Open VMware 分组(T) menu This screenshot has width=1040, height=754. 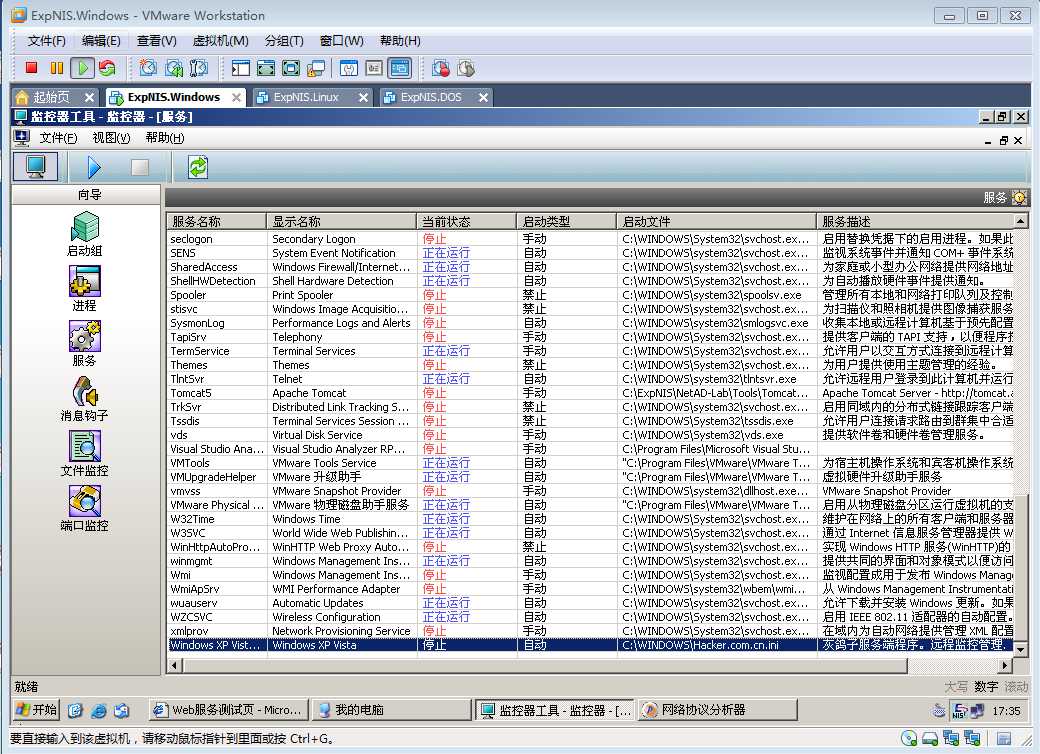(x=284, y=41)
